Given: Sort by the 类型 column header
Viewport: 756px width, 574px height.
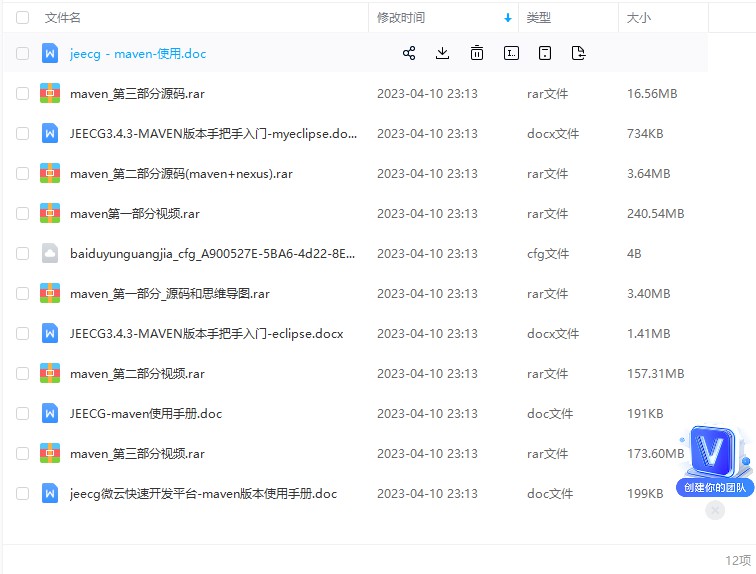Looking at the screenshot, I should point(539,18).
